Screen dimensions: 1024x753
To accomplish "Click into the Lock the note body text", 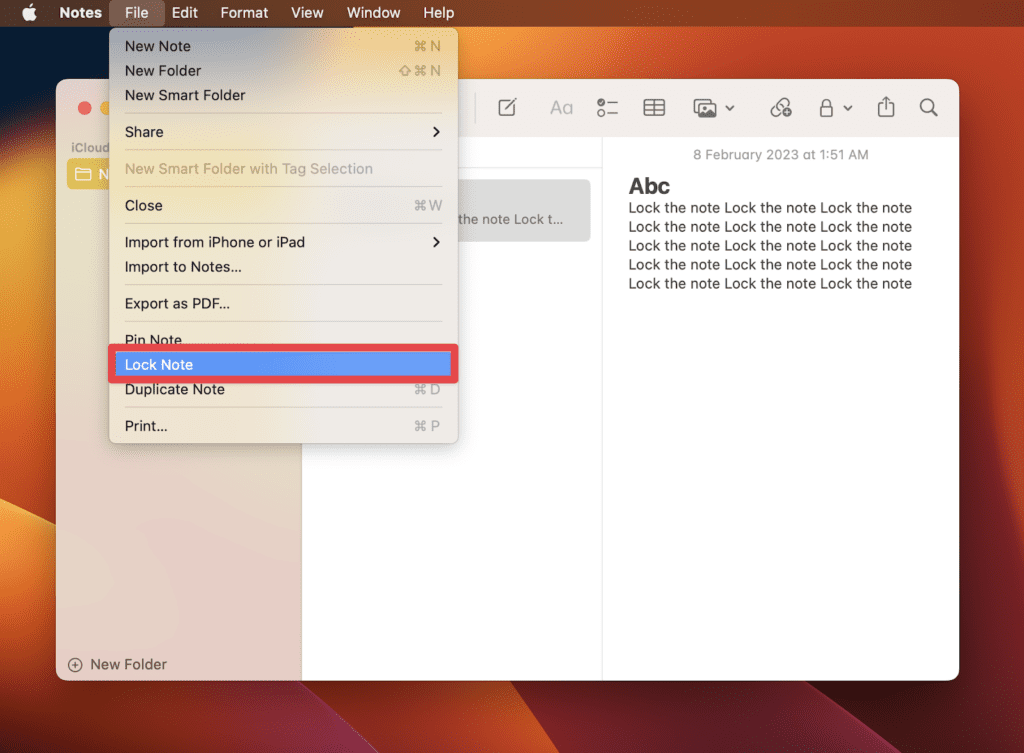I will click(x=770, y=246).
